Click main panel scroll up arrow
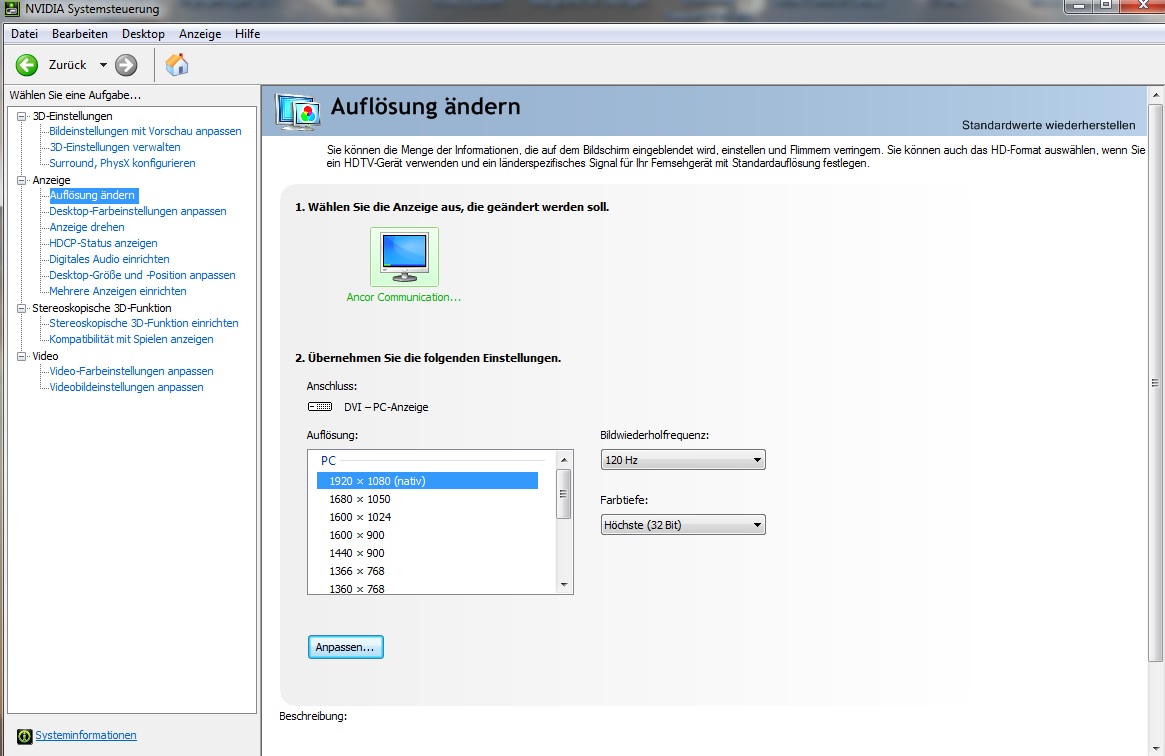1165x756 pixels. (1155, 95)
